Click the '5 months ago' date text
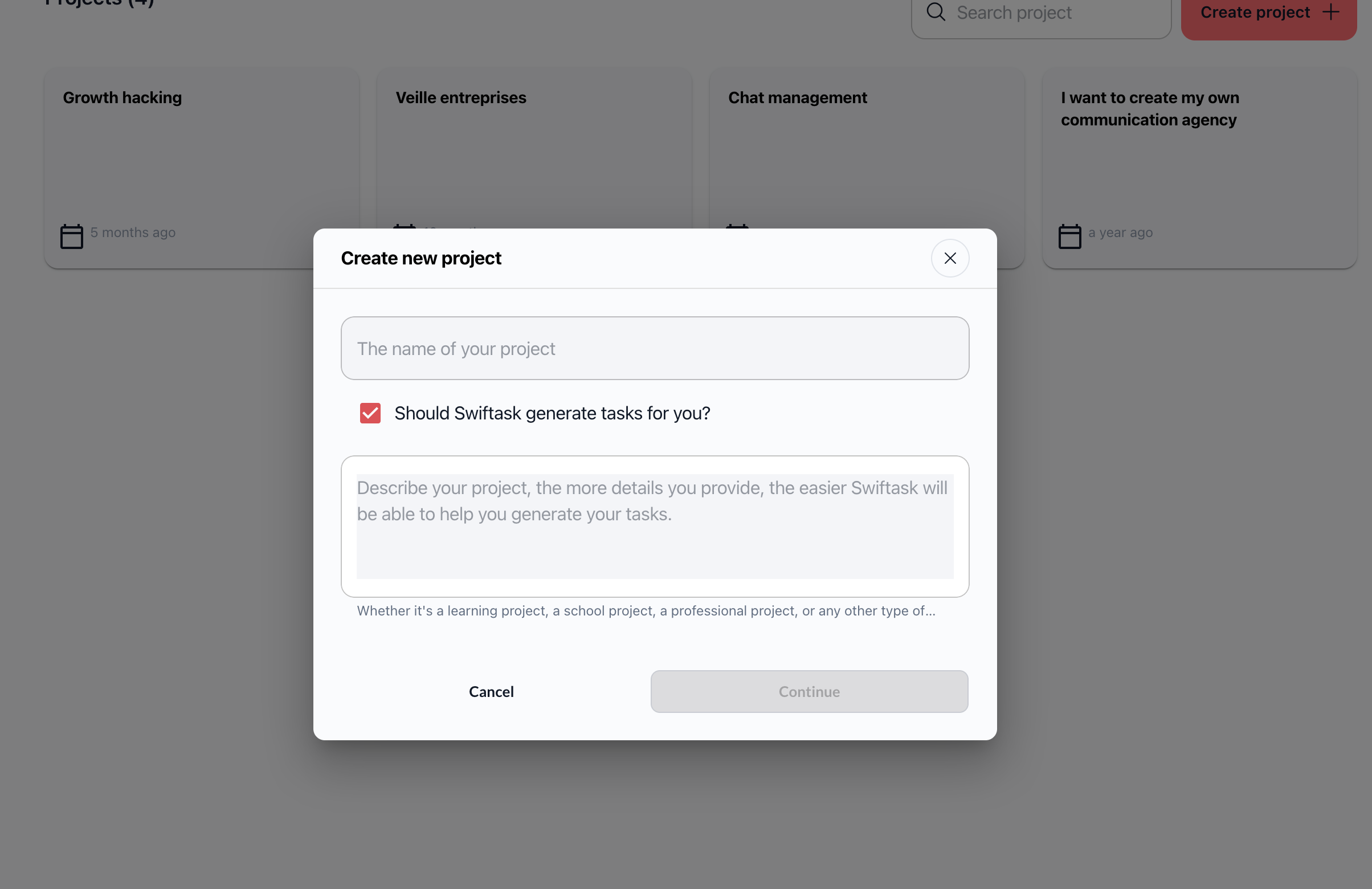 [x=133, y=233]
